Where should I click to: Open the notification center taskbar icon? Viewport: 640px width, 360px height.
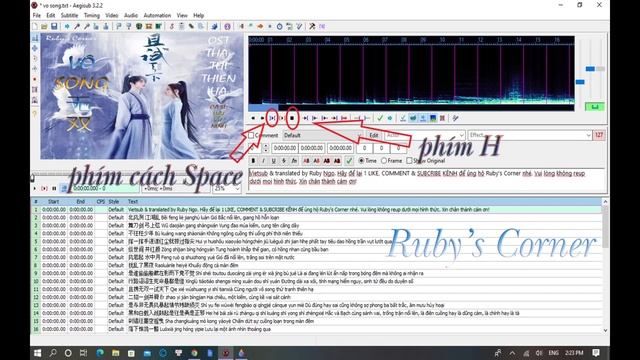[x=596, y=353]
